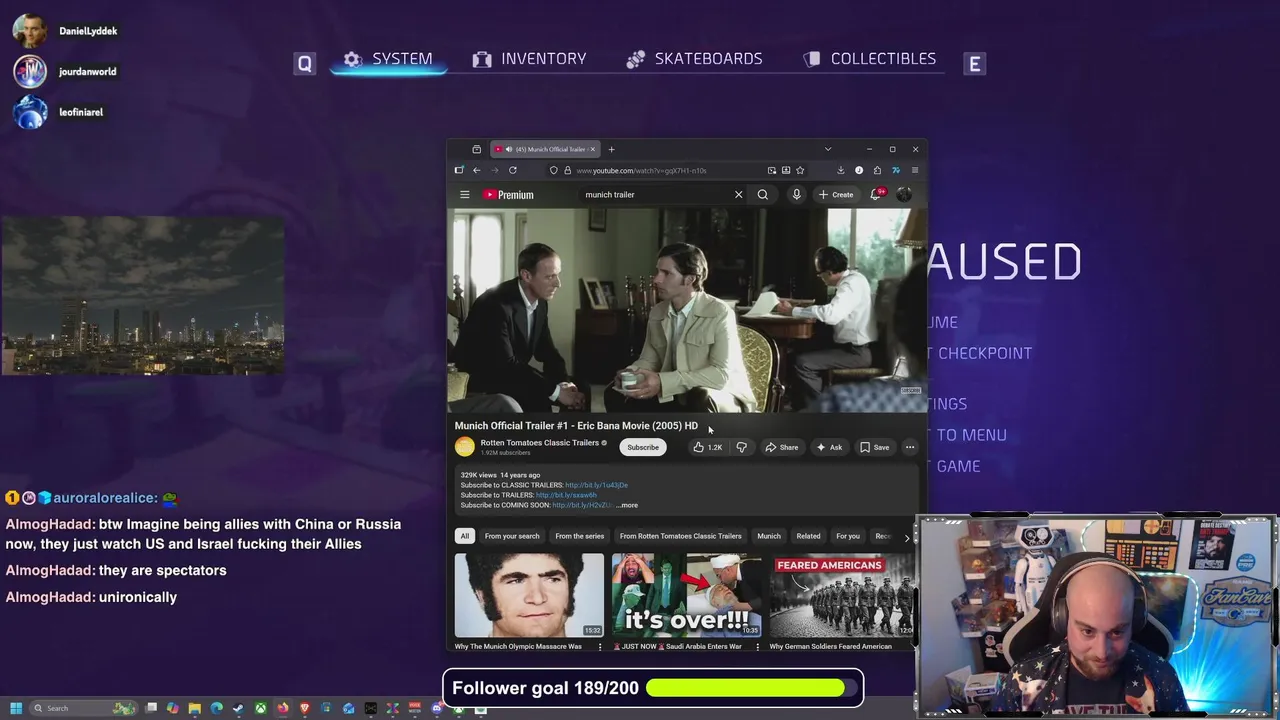This screenshot has height=720, width=1280.
Task: Switch to the SYSTEM game menu tab
Action: point(389,59)
